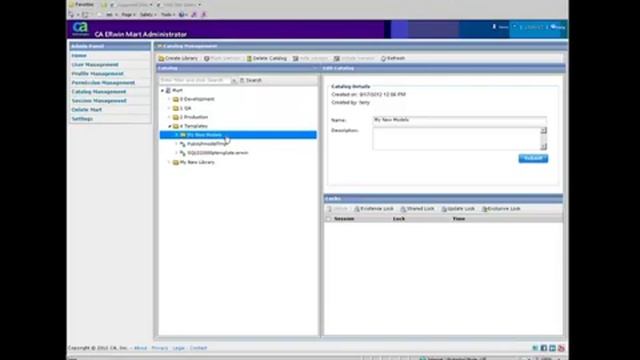Click the Search button in Catalog panel
This screenshot has height=360, width=640.
(250, 80)
